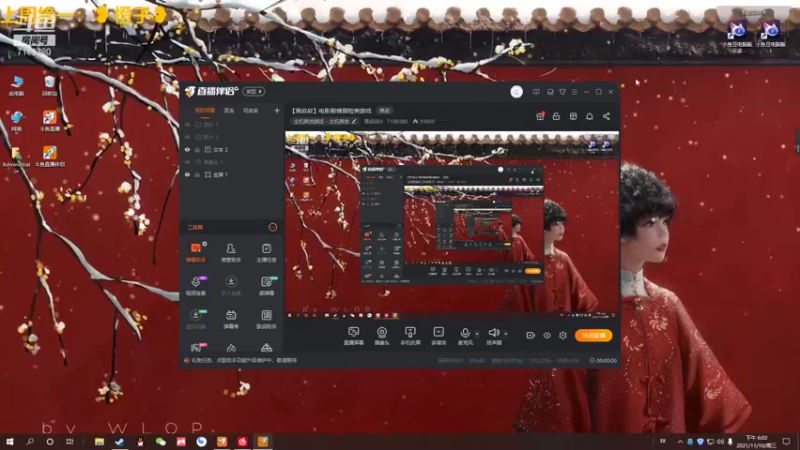Open the tray icon in the title bar
Viewport: 800px width, 450px height.
550,92
